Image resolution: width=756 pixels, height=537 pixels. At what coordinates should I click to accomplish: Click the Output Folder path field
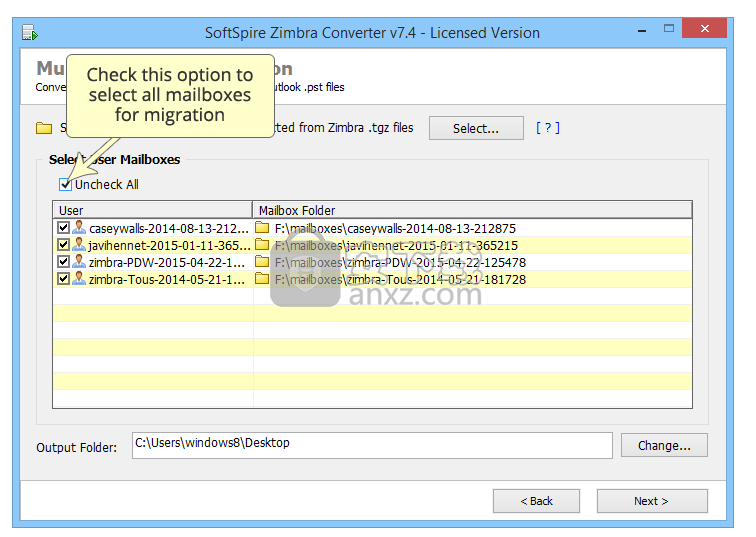click(x=372, y=445)
